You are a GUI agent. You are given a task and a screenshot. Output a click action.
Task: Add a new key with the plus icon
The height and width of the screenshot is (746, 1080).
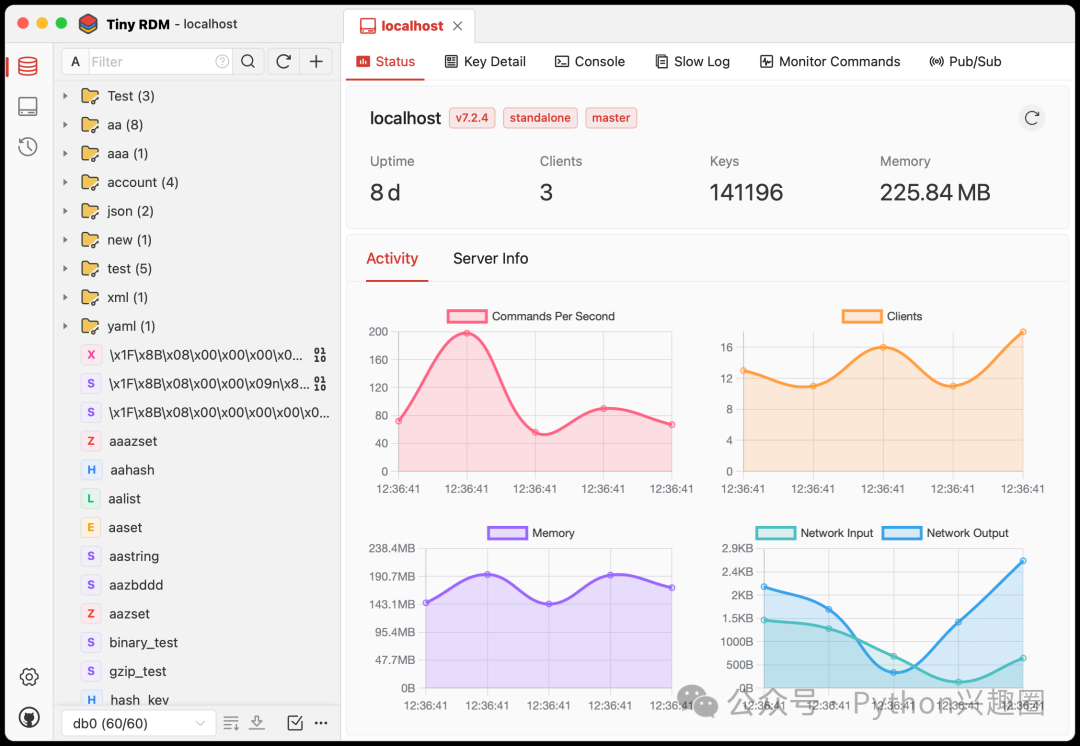[316, 62]
